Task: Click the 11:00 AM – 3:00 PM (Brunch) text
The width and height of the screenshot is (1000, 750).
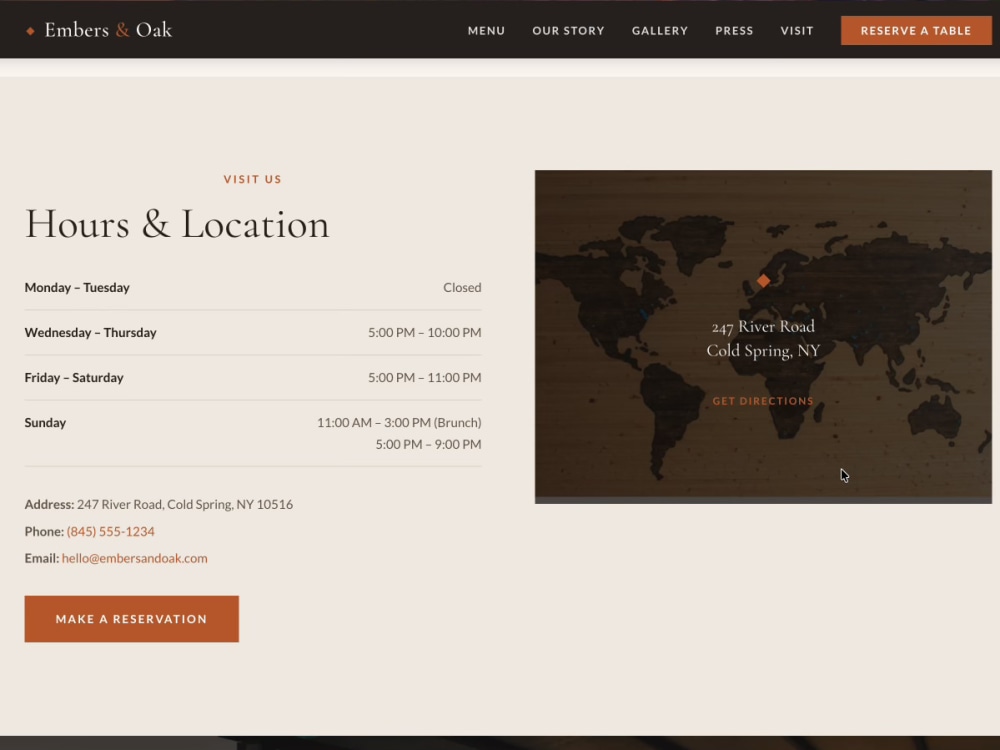Action: click(399, 423)
